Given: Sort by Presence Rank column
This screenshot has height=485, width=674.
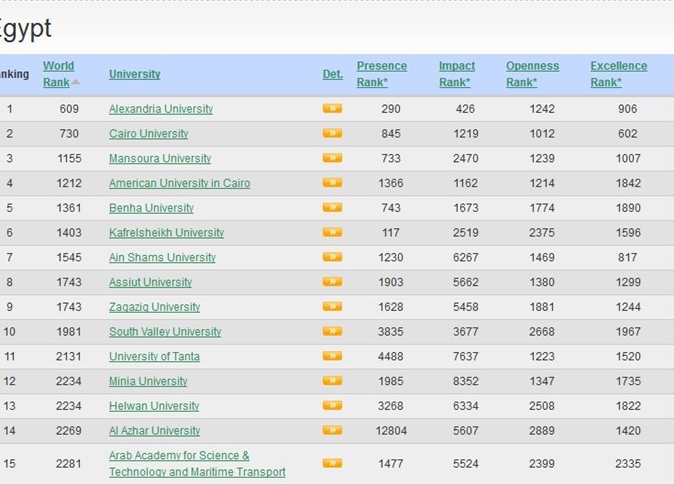Looking at the screenshot, I should (382, 74).
